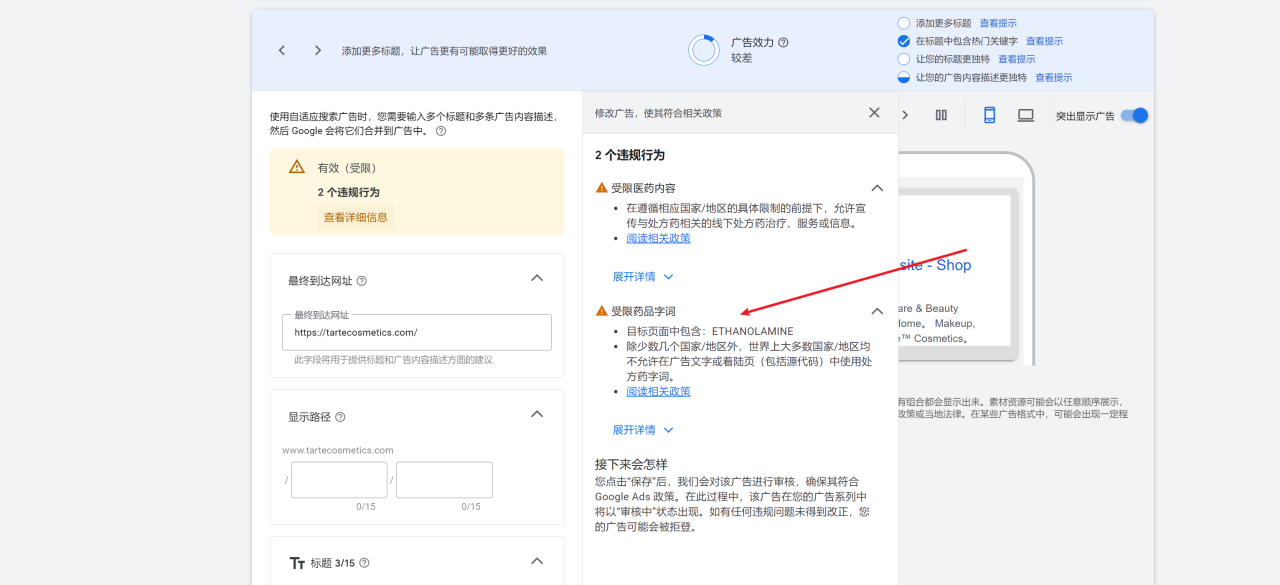
Task: Expand 展开详情 under 受限药品字词
Action: (x=643, y=430)
